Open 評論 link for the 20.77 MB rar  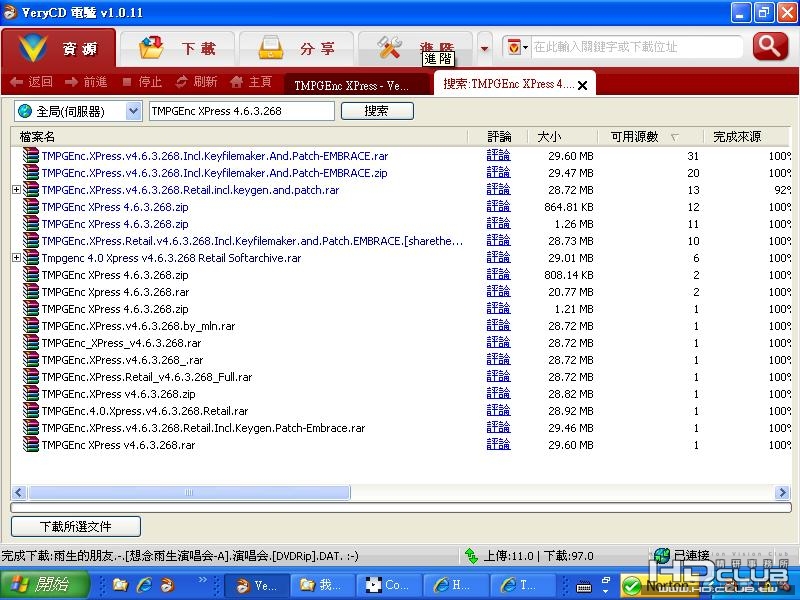click(498, 292)
